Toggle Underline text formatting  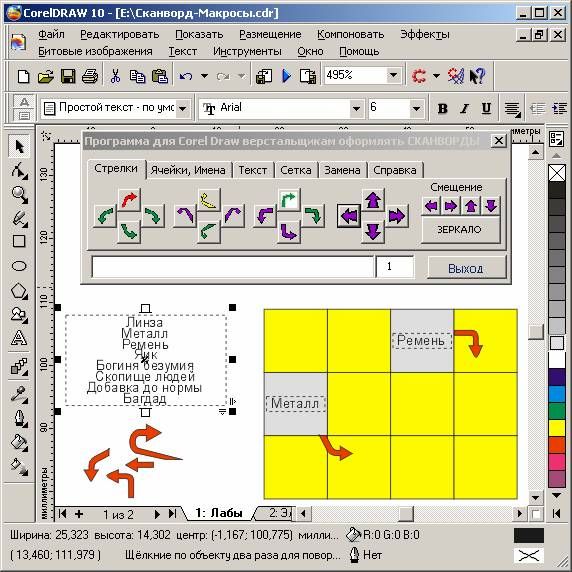[x=486, y=108]
